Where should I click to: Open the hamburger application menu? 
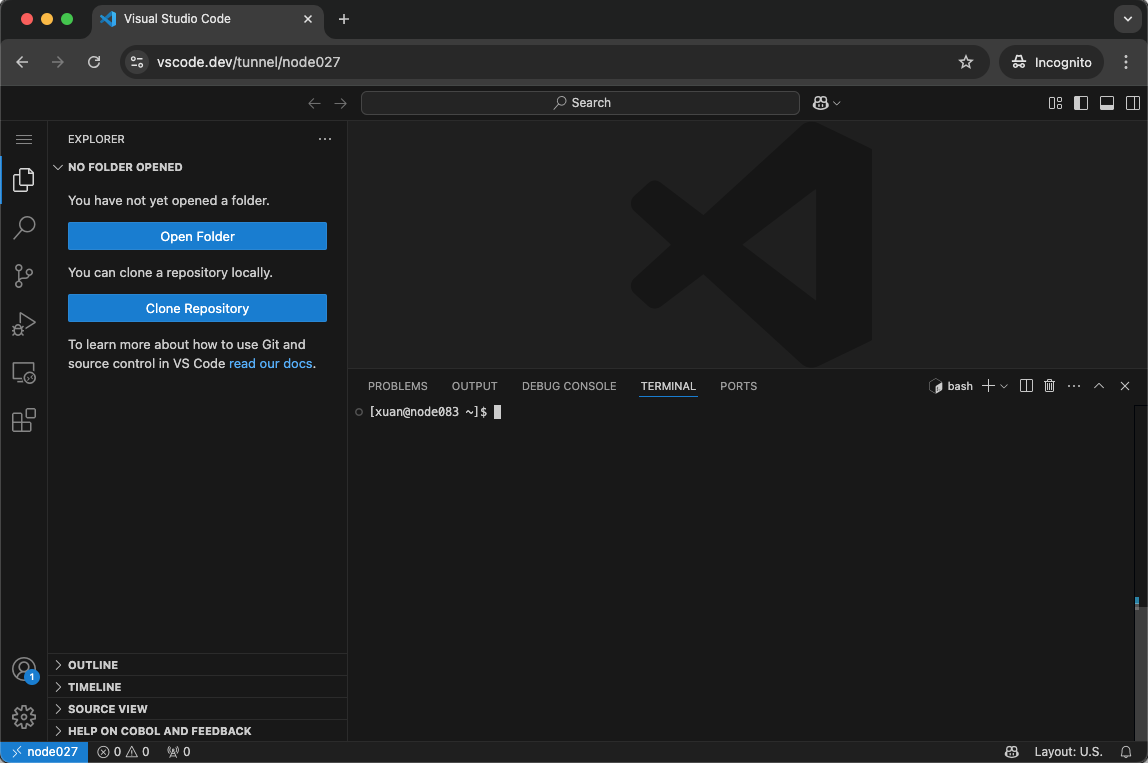click(23, 139)
